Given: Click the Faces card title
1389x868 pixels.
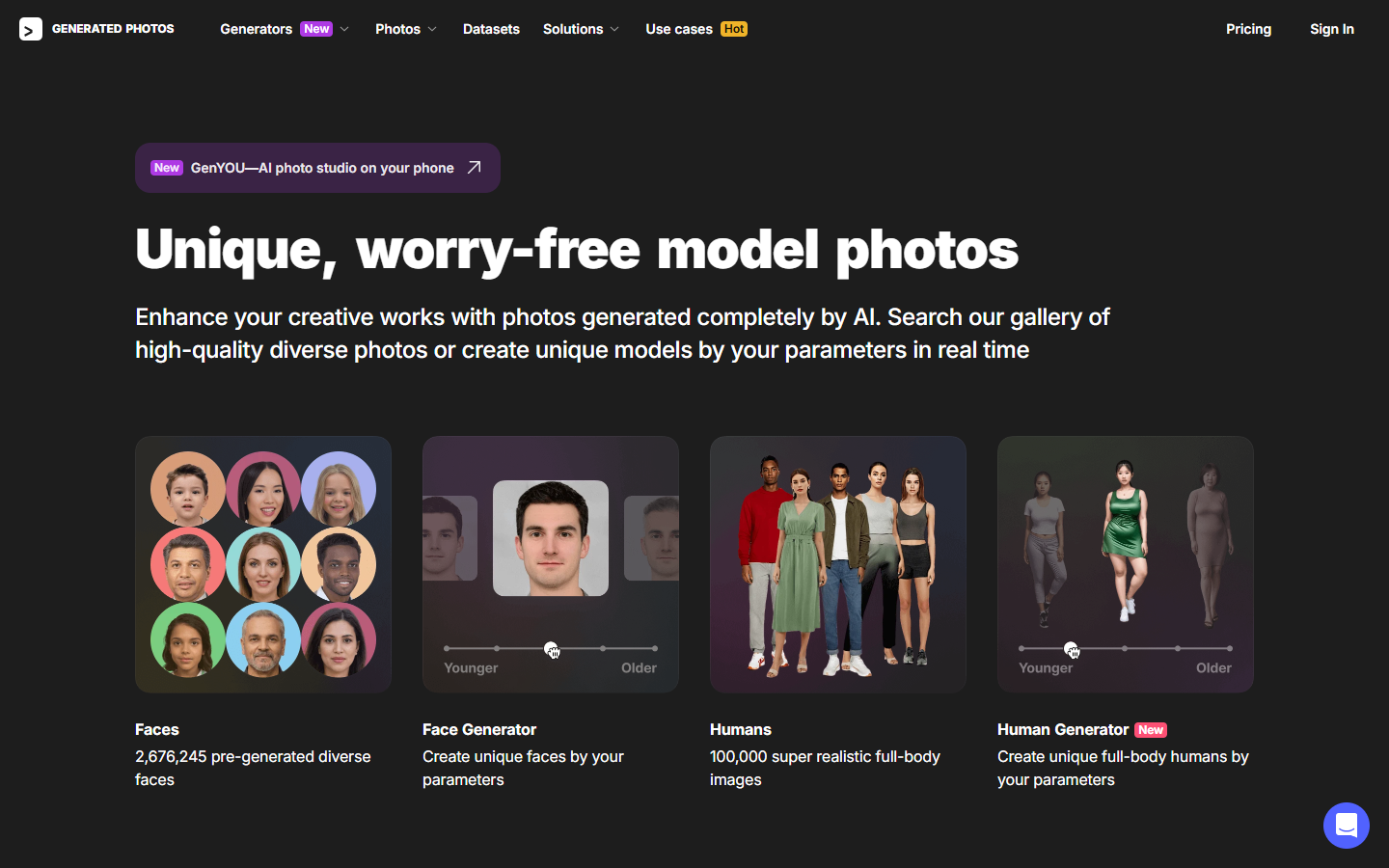Looking at the screenshot, I should pyautogui.click(x=157, y=729).
